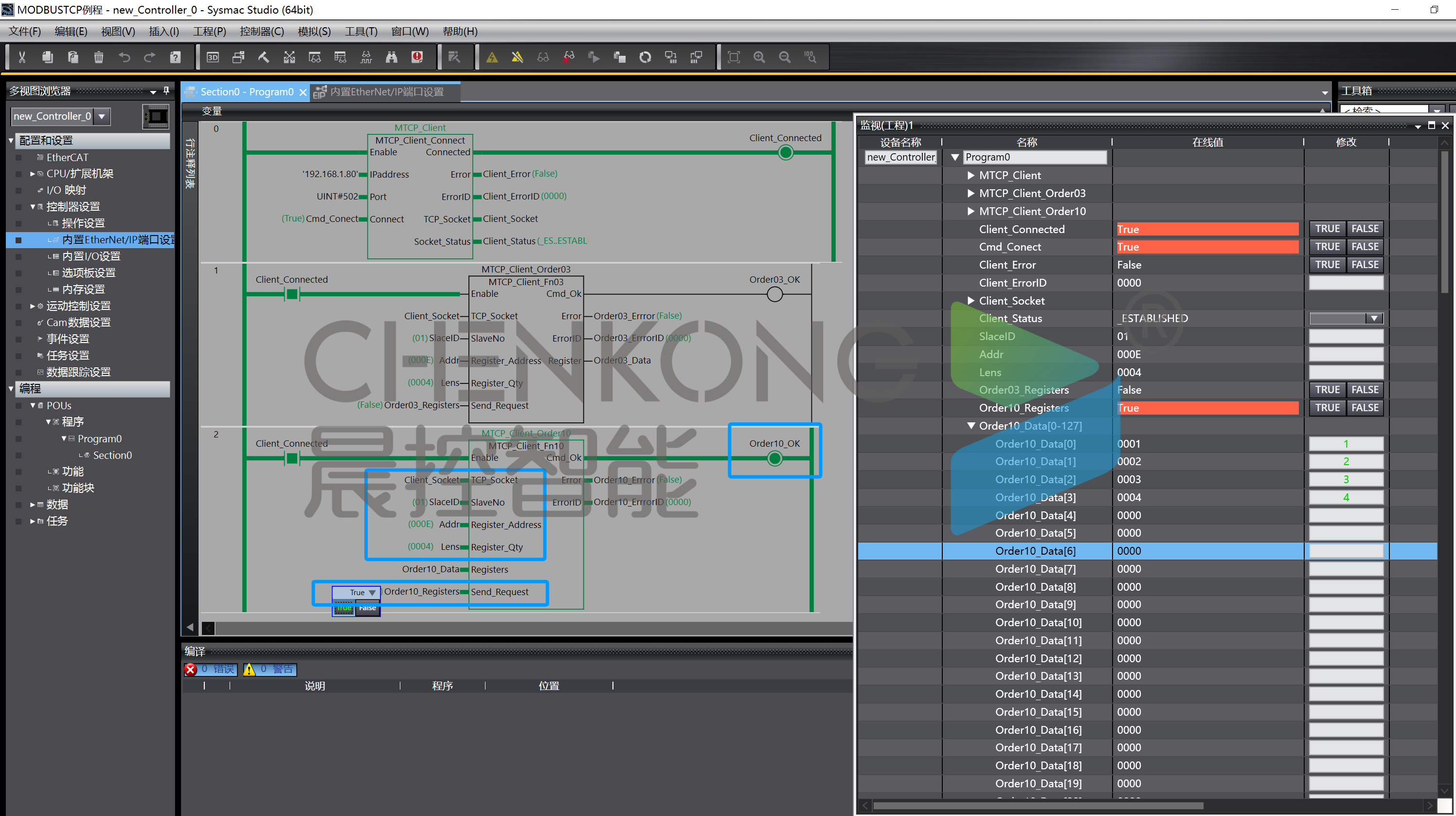Select Section0 under Program0 in tree
This screenshot has height=816, width=1456.
tap(112, 455)
